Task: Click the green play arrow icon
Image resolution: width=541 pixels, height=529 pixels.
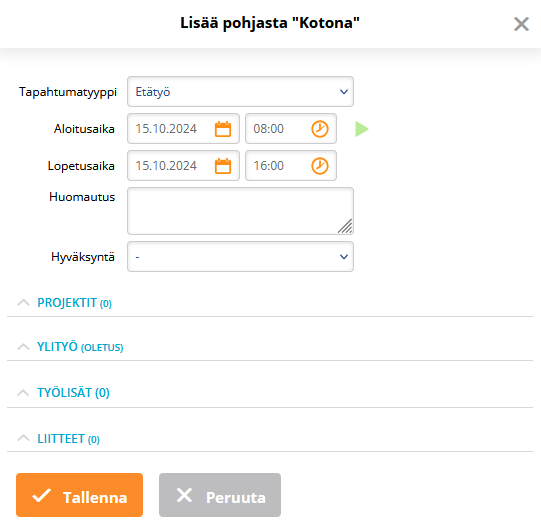Action: tap(362, 129)
